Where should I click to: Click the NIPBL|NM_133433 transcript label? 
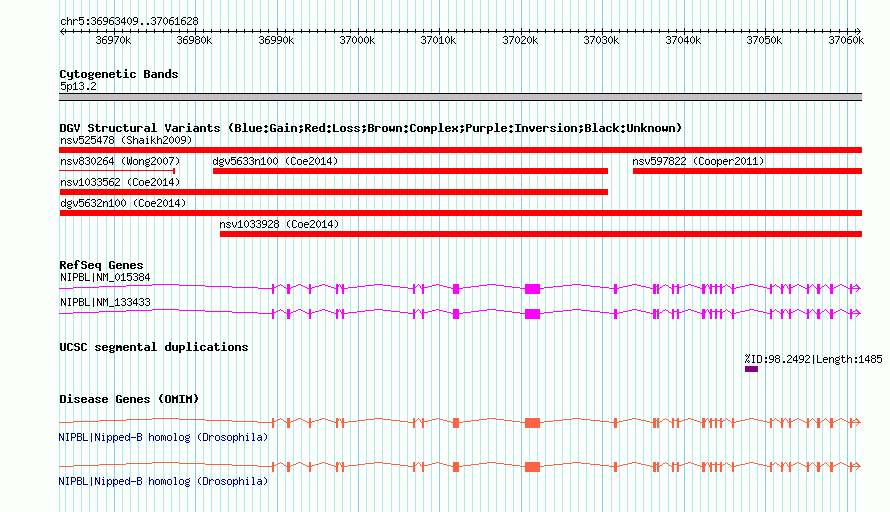point(105,303)
